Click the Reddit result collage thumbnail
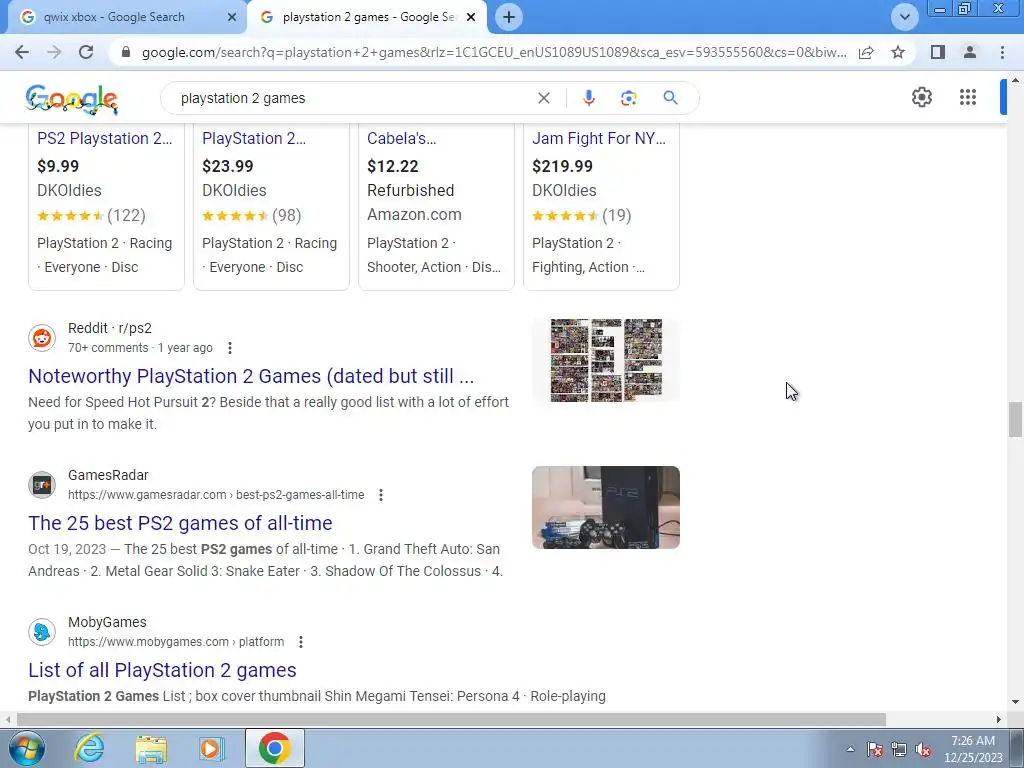Screen dimensions: 1024x768 (x=605, y=360)
